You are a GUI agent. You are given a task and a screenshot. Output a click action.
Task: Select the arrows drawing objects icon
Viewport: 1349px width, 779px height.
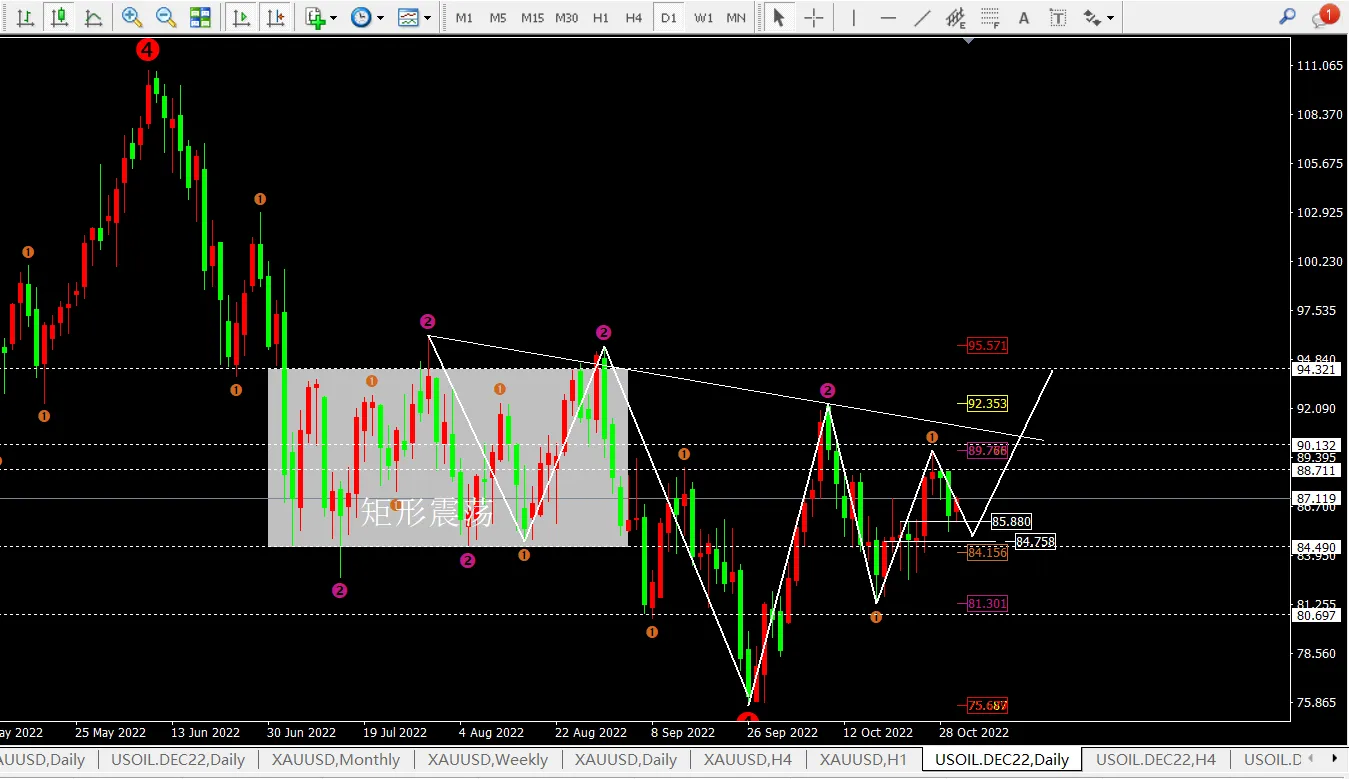pos(1092,17)
